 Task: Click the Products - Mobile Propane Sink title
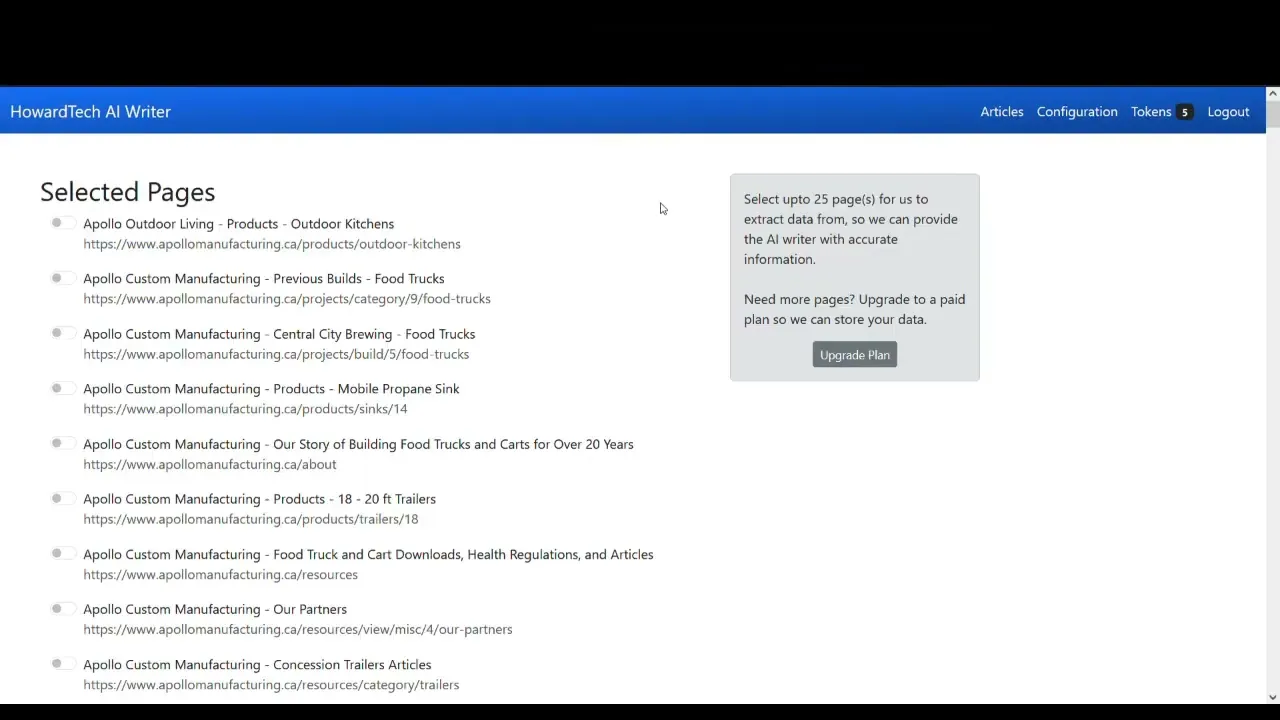271,389
